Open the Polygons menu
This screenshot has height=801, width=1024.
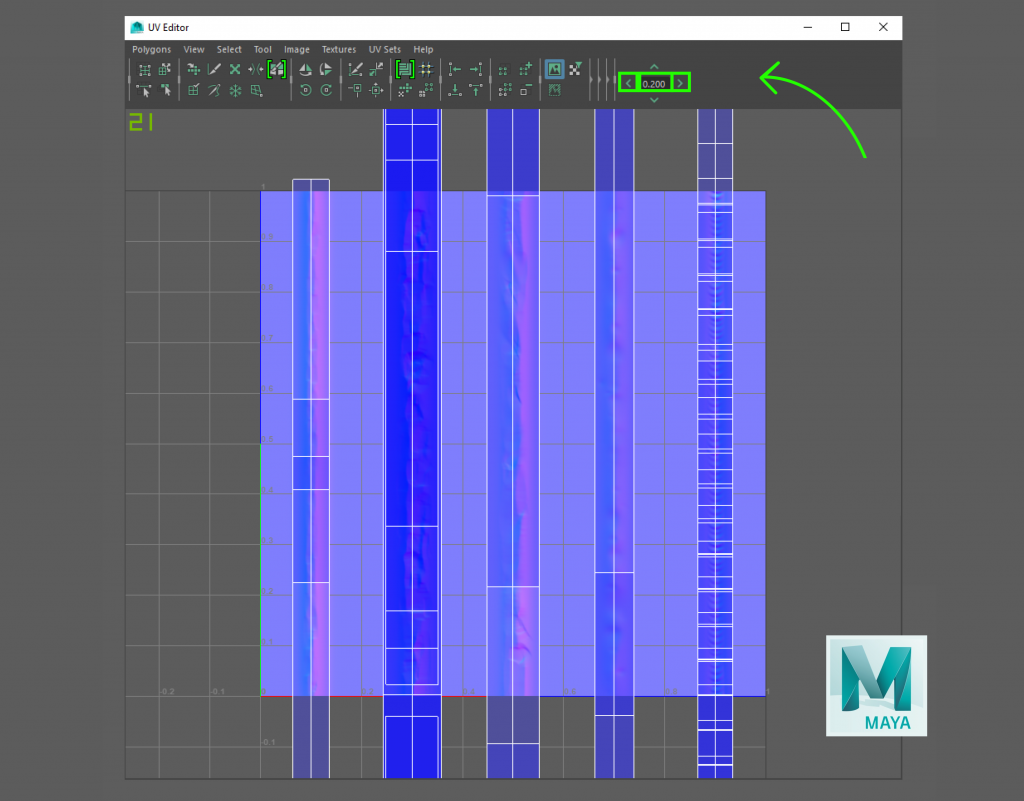(151, 50)
